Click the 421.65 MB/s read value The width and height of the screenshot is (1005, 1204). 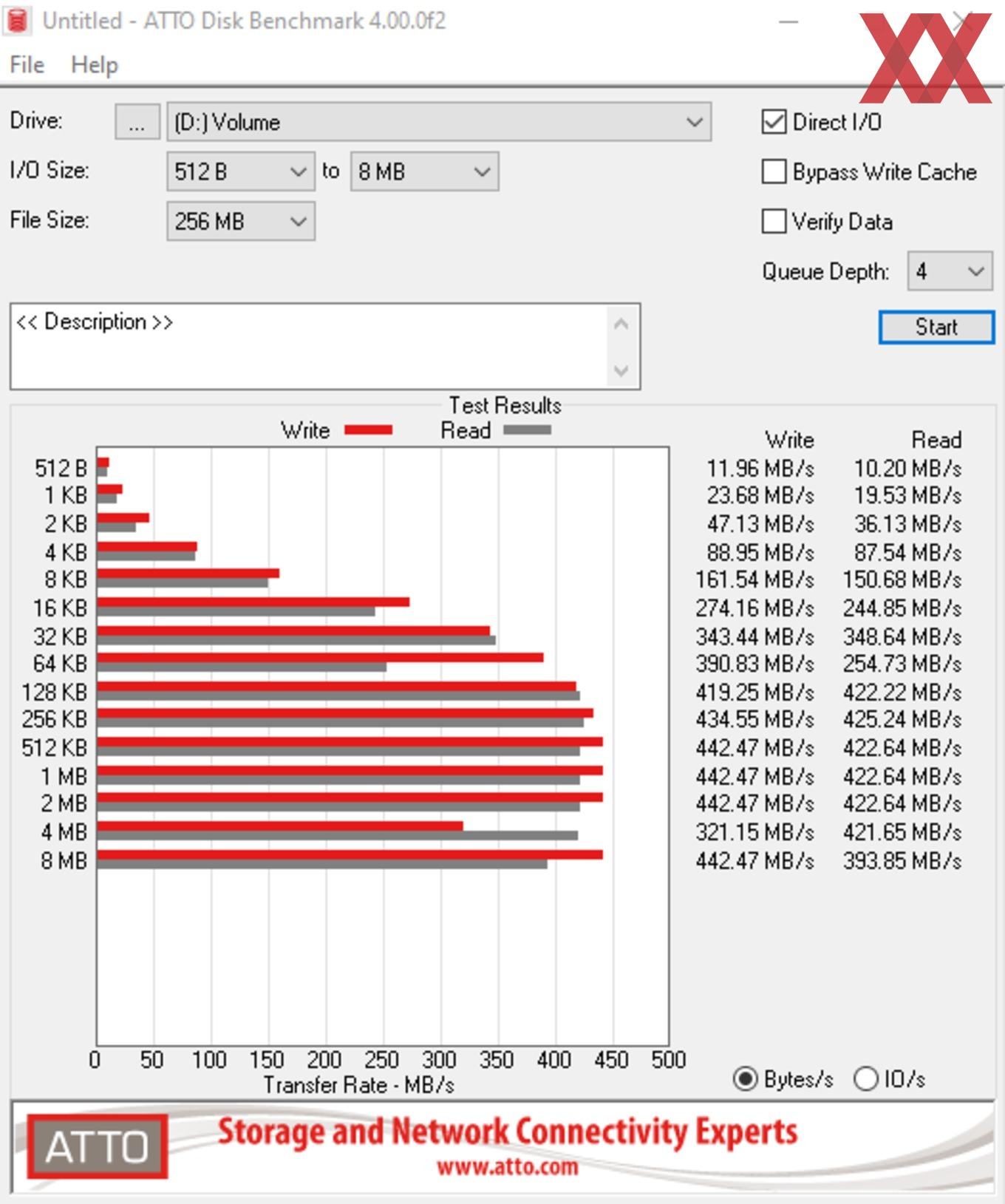click(x=903, y=832)
